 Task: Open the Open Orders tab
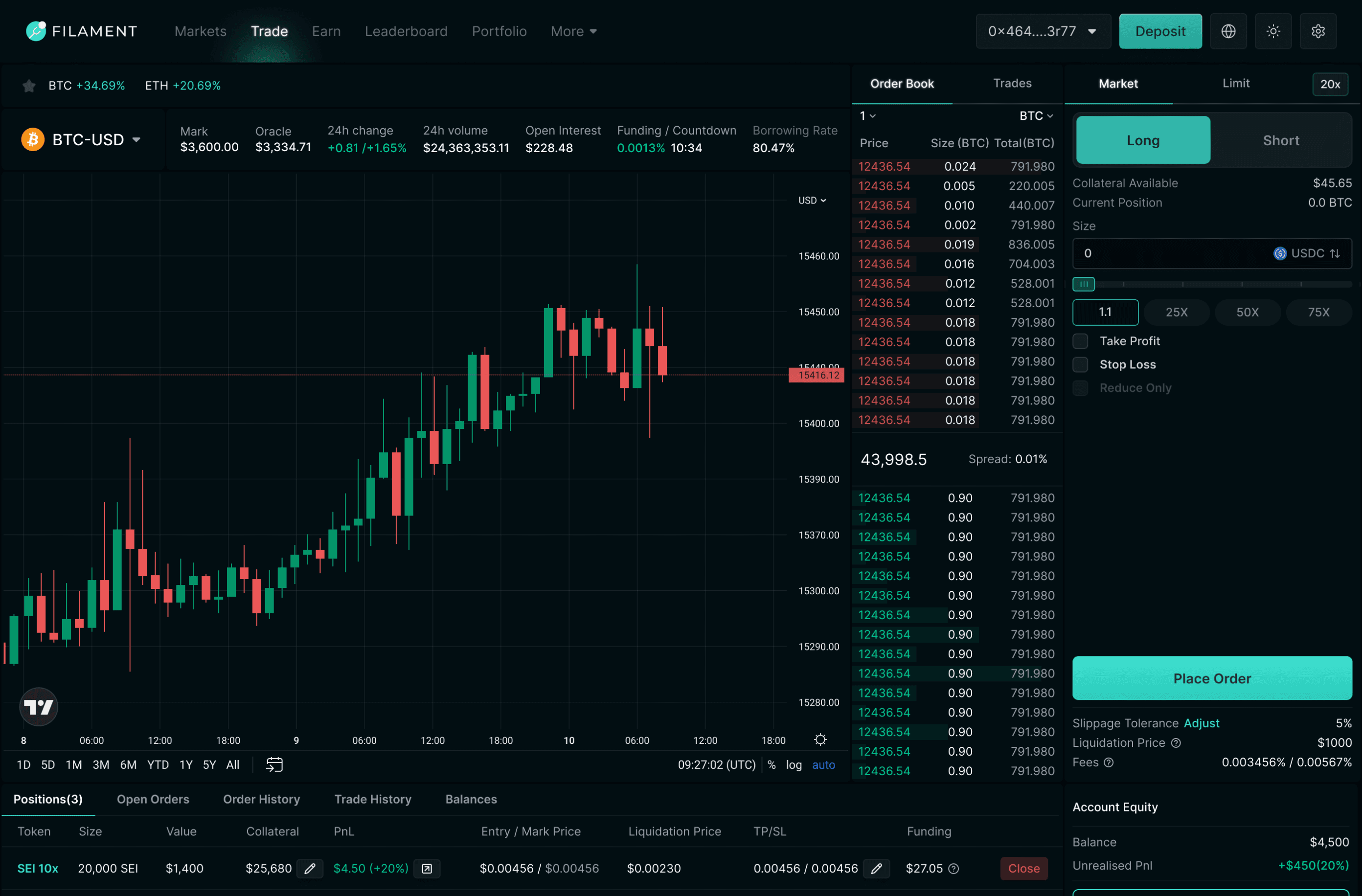pyautogui.click(x=153, y=799)
